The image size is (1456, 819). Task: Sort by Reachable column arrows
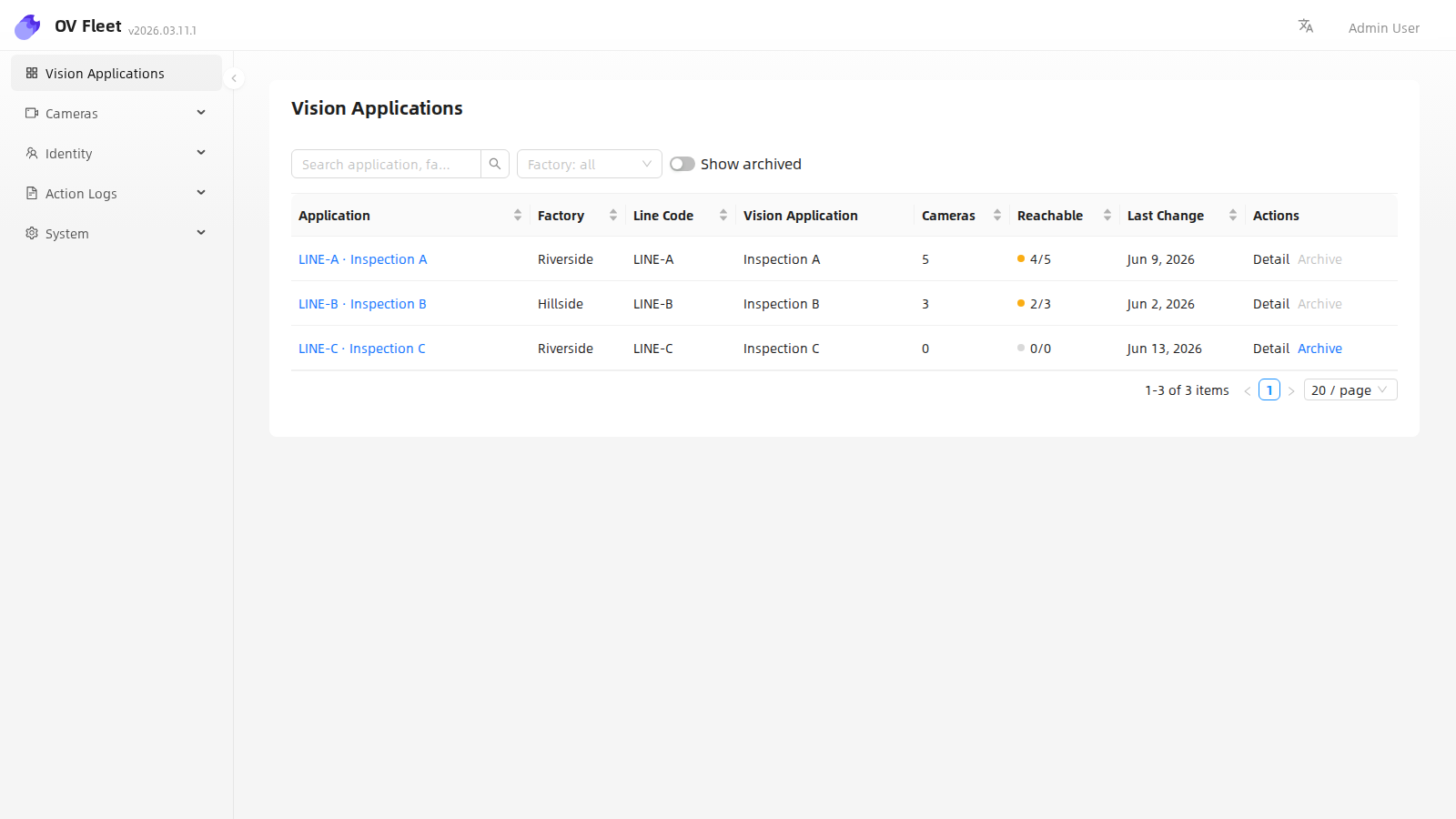click(x=1107, y=215)
